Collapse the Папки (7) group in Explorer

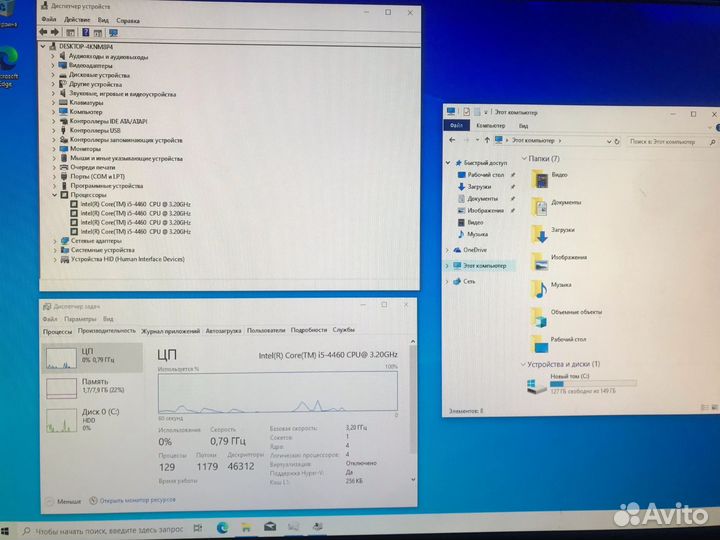point(524,158)
